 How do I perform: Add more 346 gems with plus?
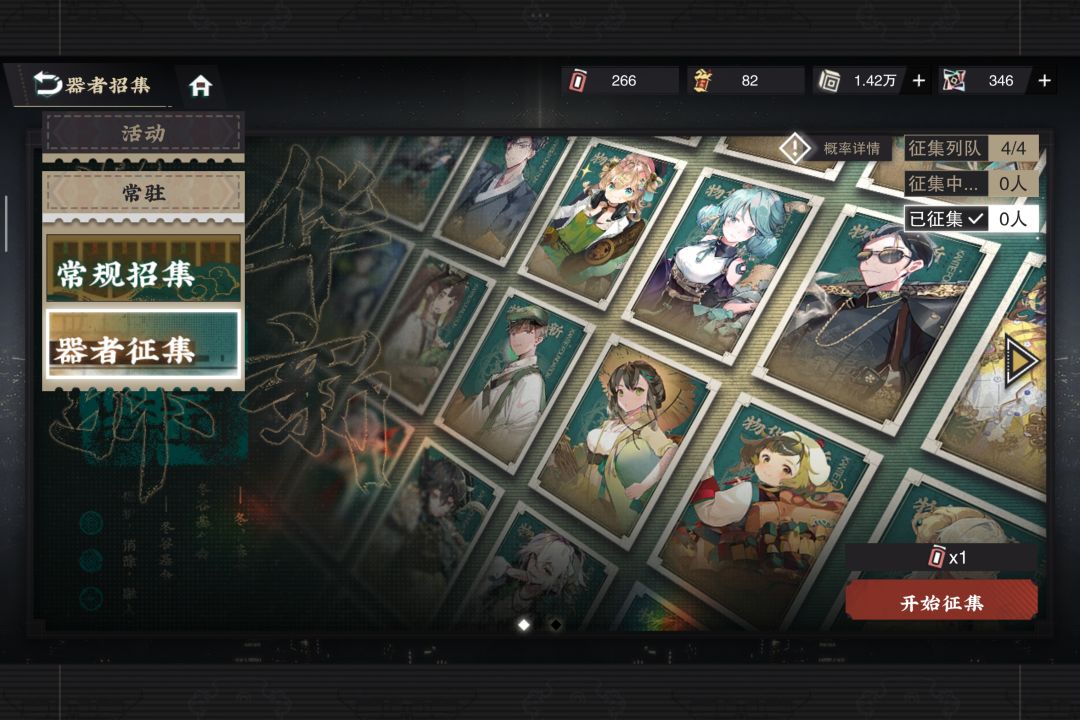pyautogui.click(x=1044, y=81)
